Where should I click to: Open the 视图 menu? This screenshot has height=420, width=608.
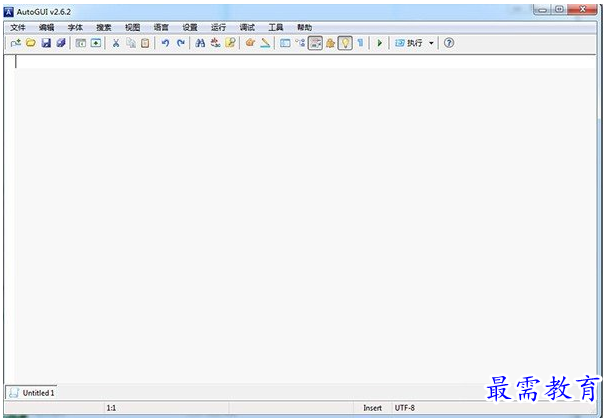click(x=132, y=27)
